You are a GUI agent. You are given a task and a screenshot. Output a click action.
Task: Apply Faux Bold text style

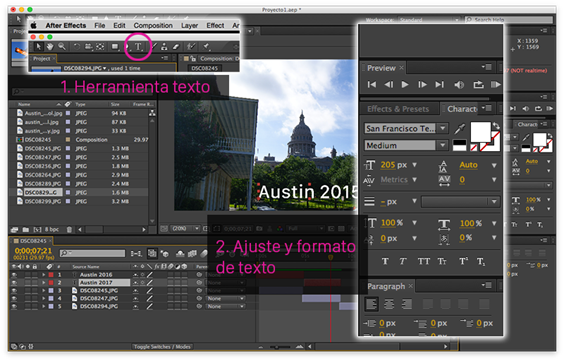tap(385, 261)
